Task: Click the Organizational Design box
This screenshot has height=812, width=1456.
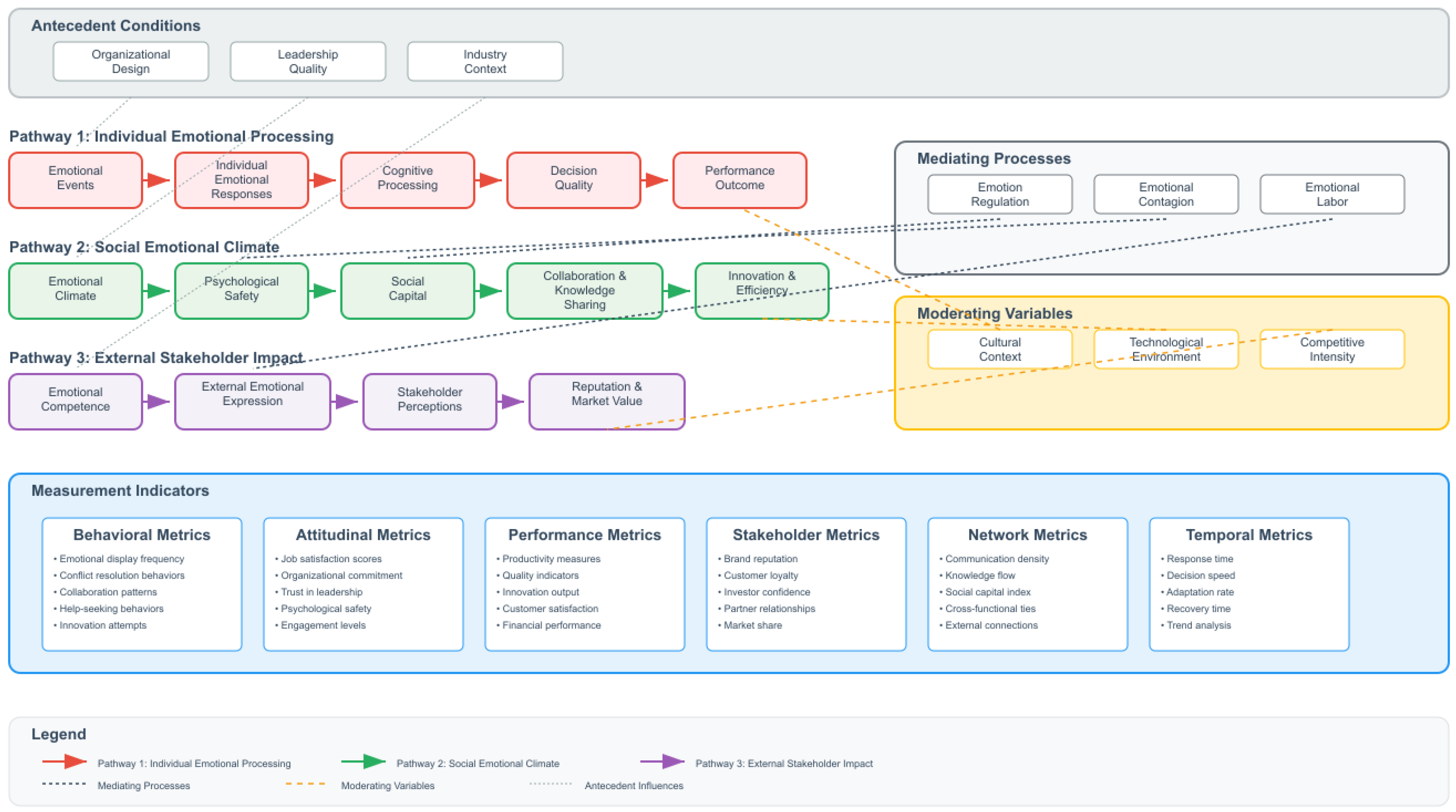Action: (131, 62)
